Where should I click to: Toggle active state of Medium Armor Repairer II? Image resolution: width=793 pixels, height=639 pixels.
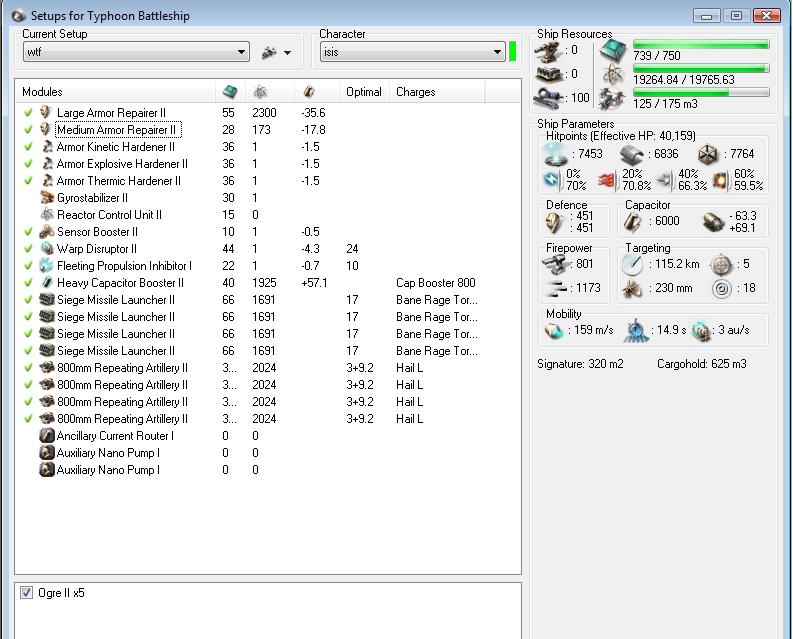click(28, 130)
